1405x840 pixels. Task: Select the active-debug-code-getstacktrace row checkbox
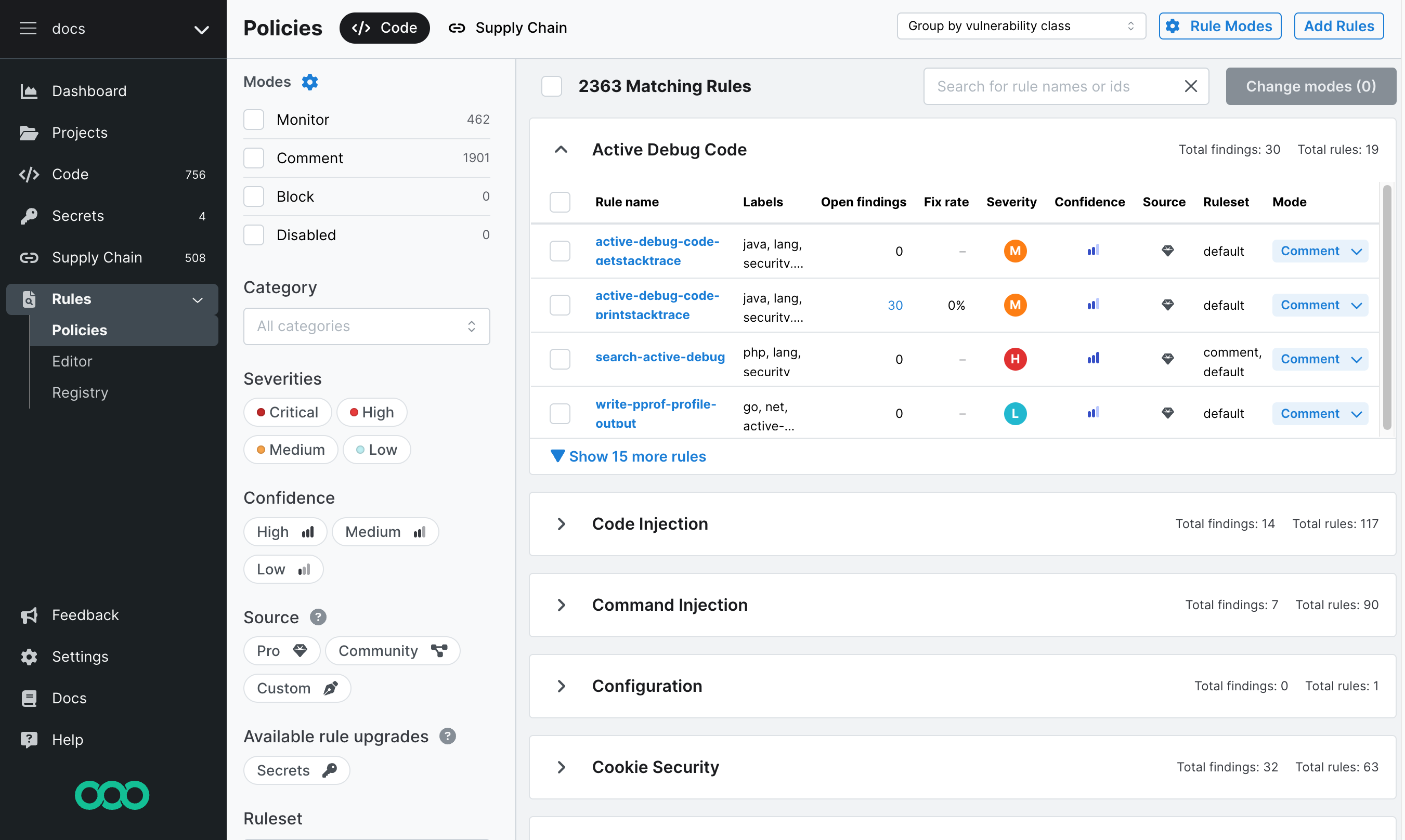click(x=560, y=251)
